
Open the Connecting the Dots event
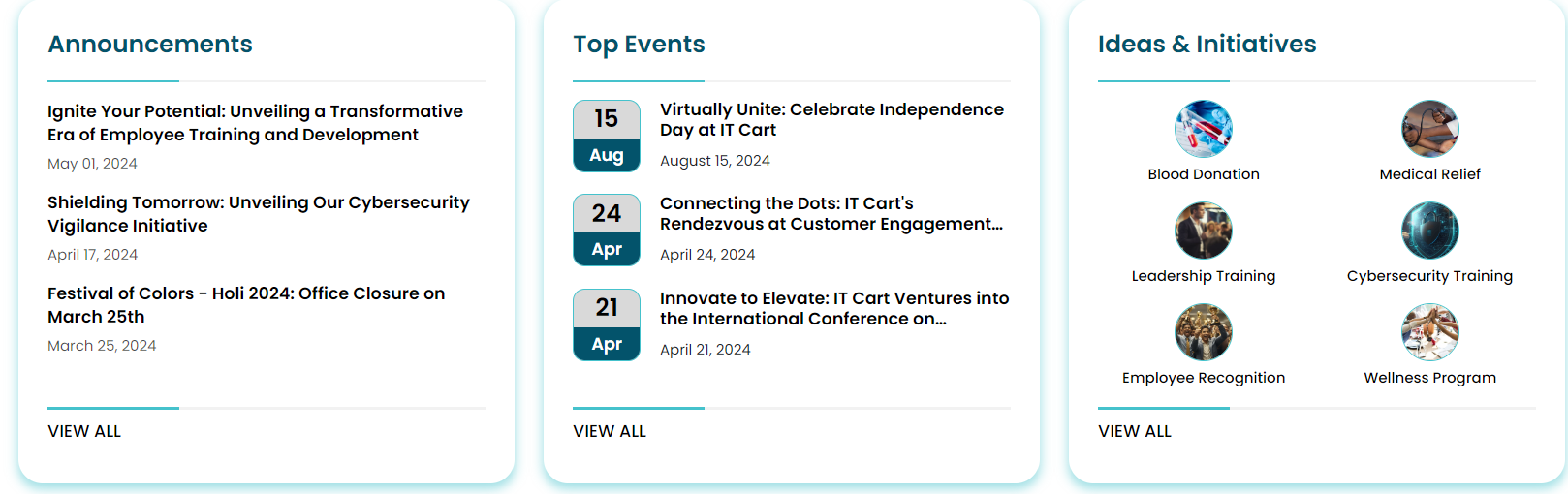point(831,214)
